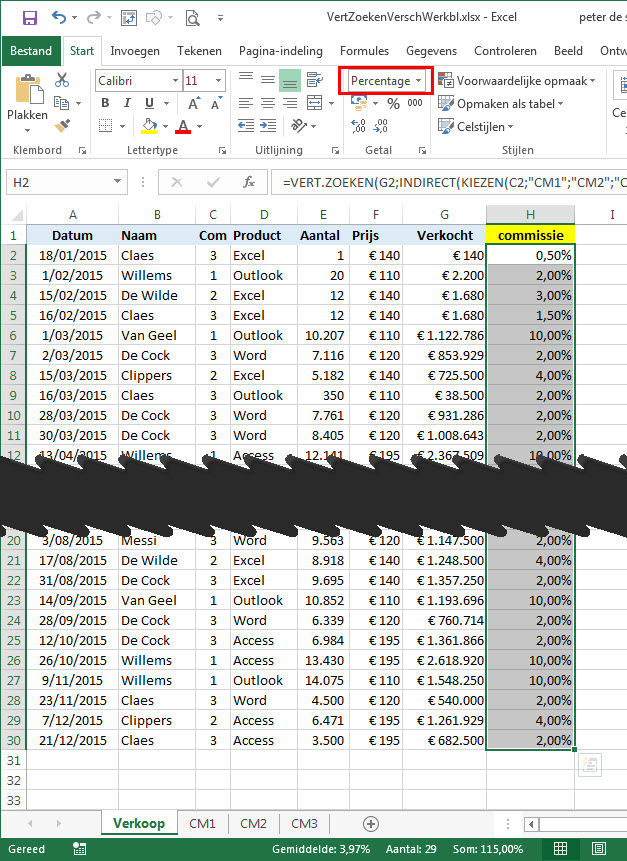Click the macro recording icon in status bar
Screen dimensions: 627x861
pyautogui.click(x=80, y=849)
